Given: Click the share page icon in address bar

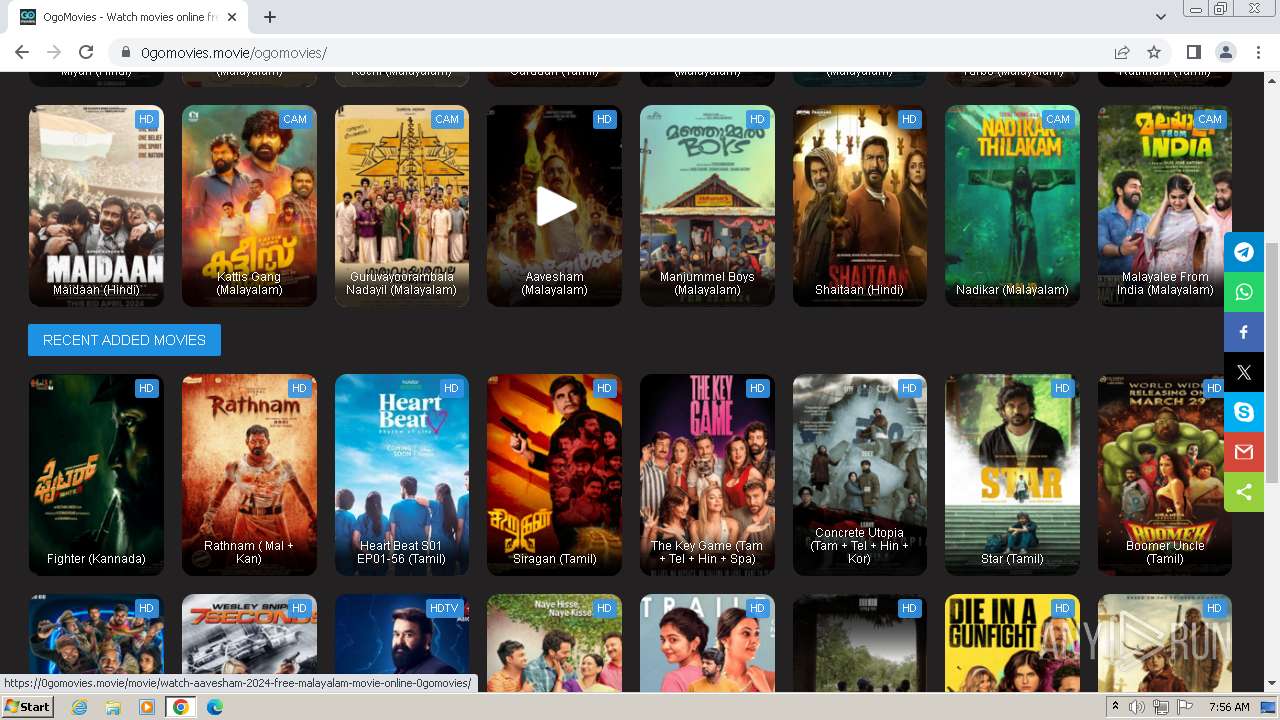Looking at the screenshot, I should pos(1122,52).
